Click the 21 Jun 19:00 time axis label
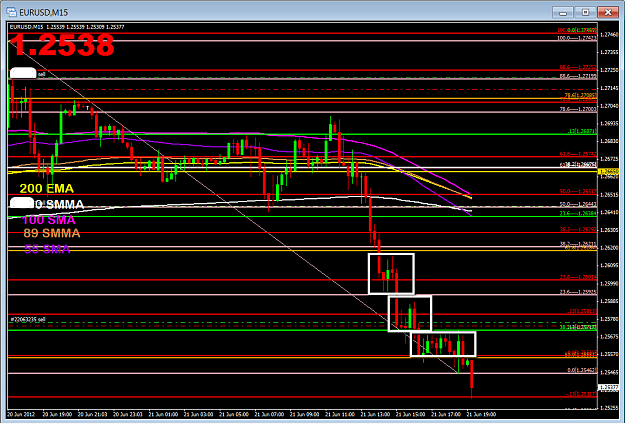Viewport: 625px width, 424px height. point(482,414)
